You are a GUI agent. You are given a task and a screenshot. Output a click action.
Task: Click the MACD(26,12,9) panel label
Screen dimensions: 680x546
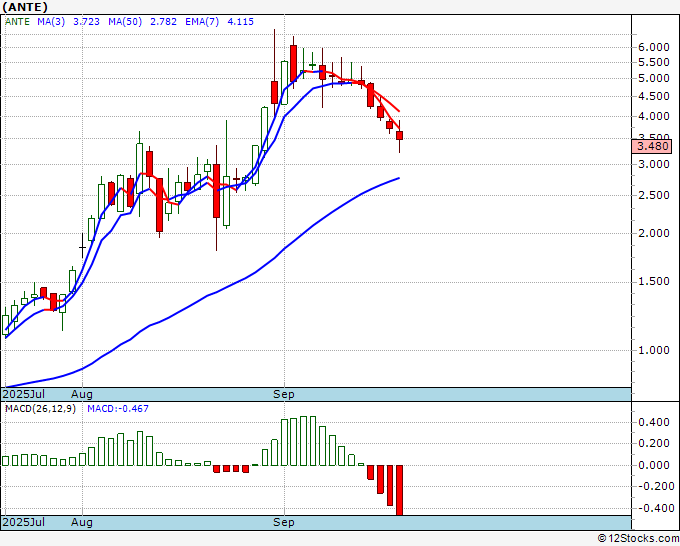[x=40, y=409]
